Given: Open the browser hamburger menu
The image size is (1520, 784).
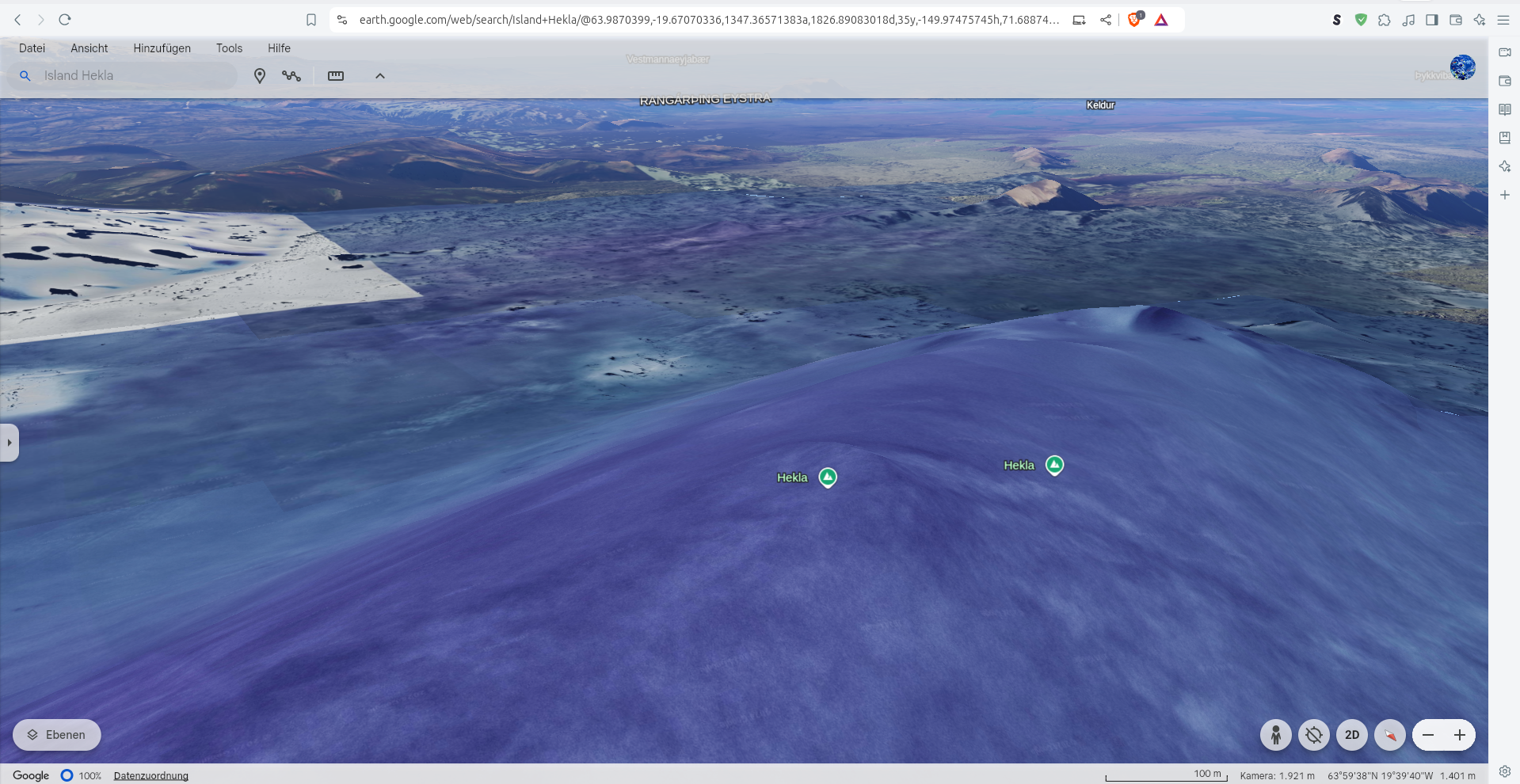Looking at the screenshot, I should click(1503, 20).
